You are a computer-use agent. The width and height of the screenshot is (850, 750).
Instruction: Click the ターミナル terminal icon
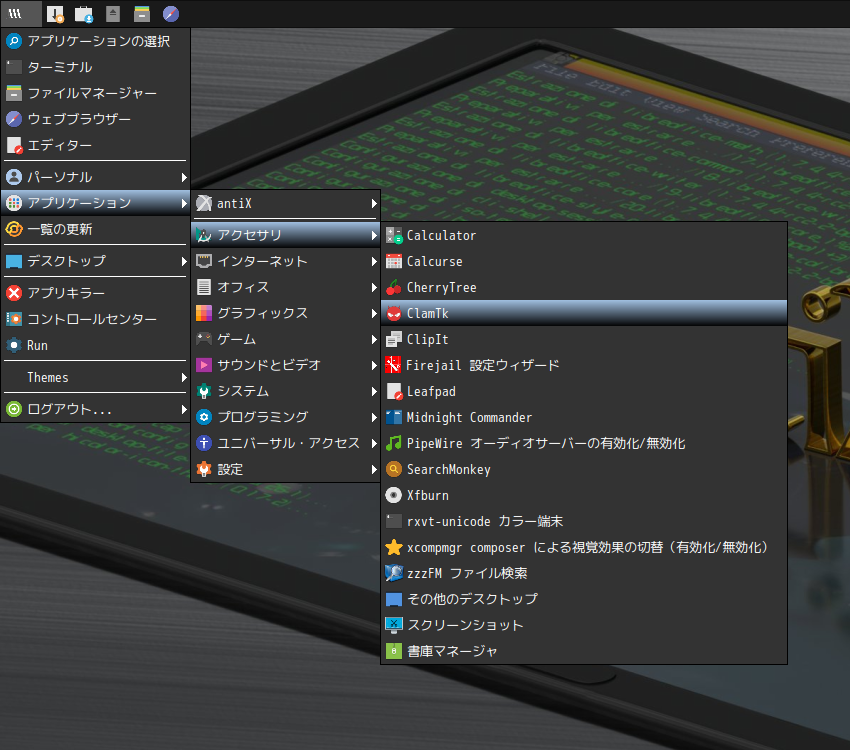[x=14, y=67]
